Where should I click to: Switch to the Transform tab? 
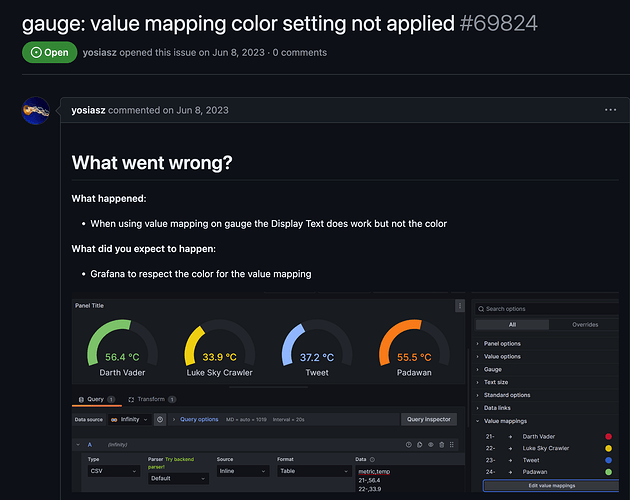tap(151, 399)
